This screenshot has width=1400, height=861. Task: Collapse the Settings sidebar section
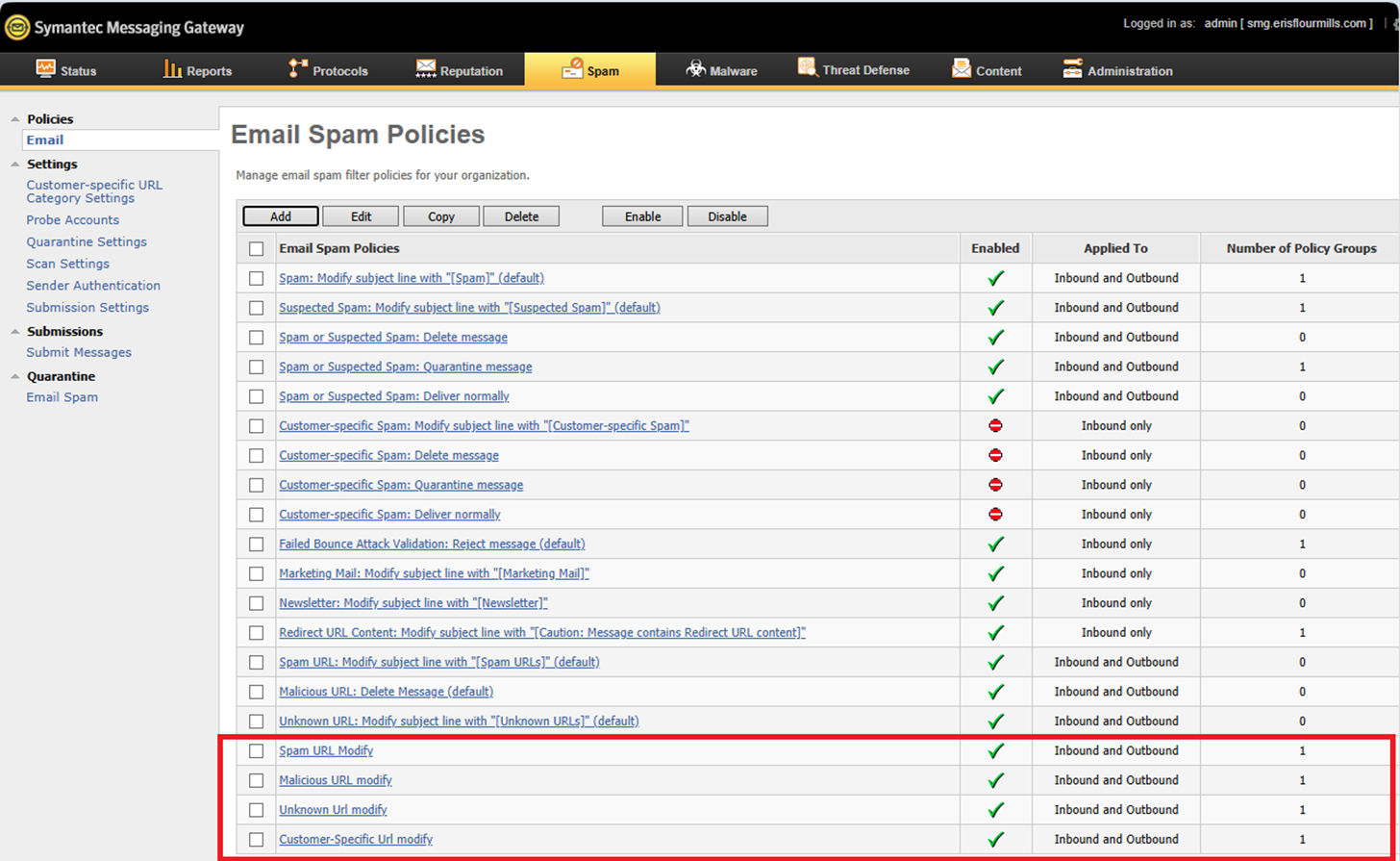13,165
